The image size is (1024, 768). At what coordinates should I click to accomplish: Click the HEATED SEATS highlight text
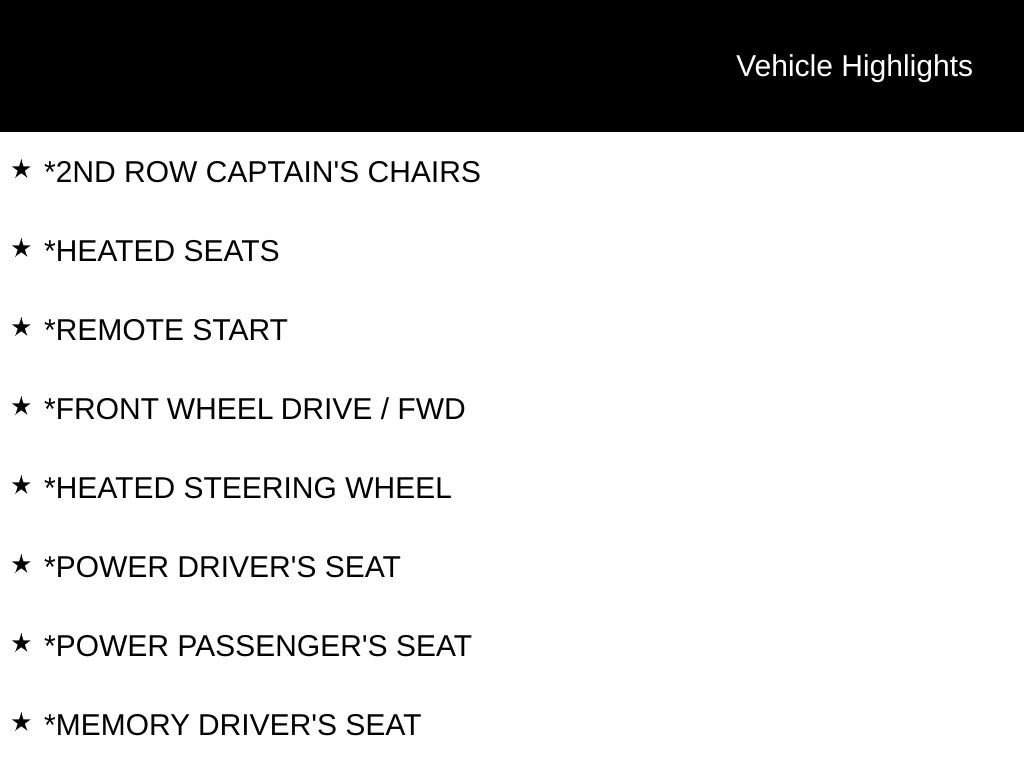(162, 251)
